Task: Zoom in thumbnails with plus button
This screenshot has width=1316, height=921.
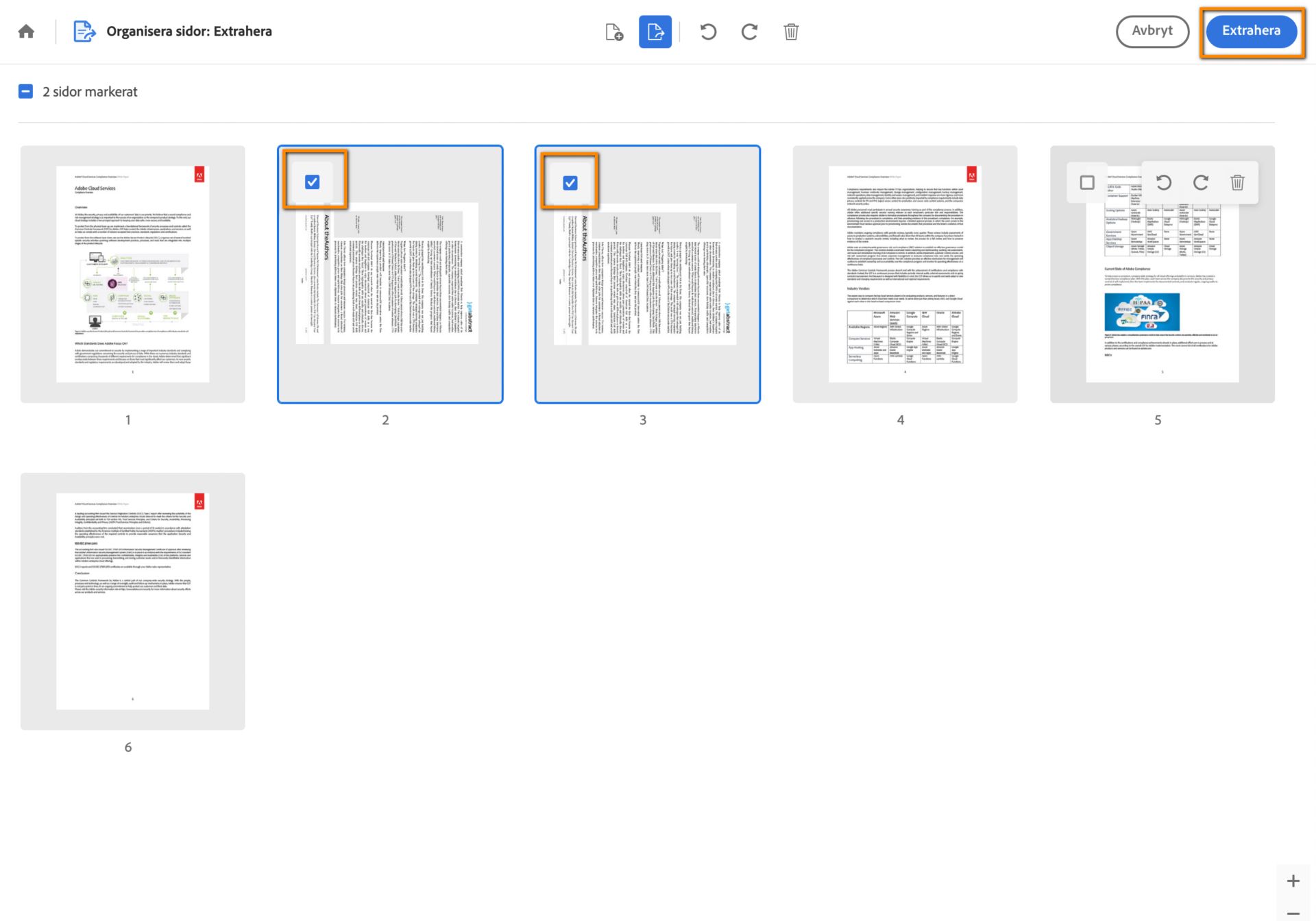Action: [1293, 881]
